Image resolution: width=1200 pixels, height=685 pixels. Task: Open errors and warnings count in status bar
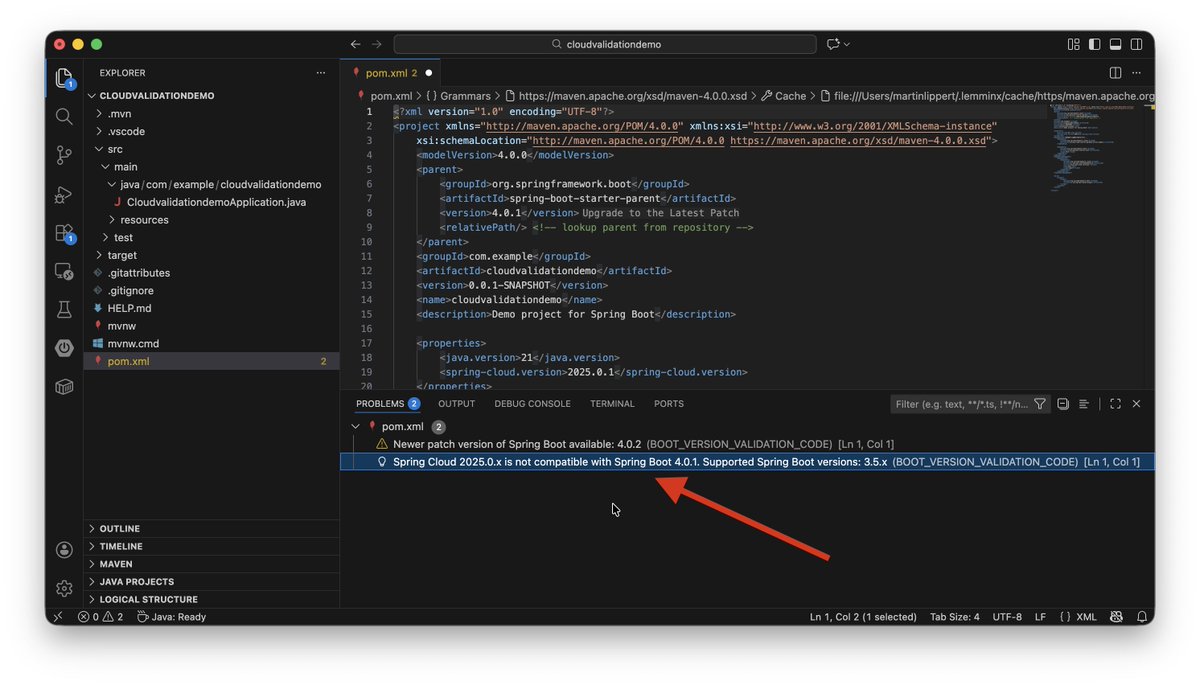click(x=101, y=617)
